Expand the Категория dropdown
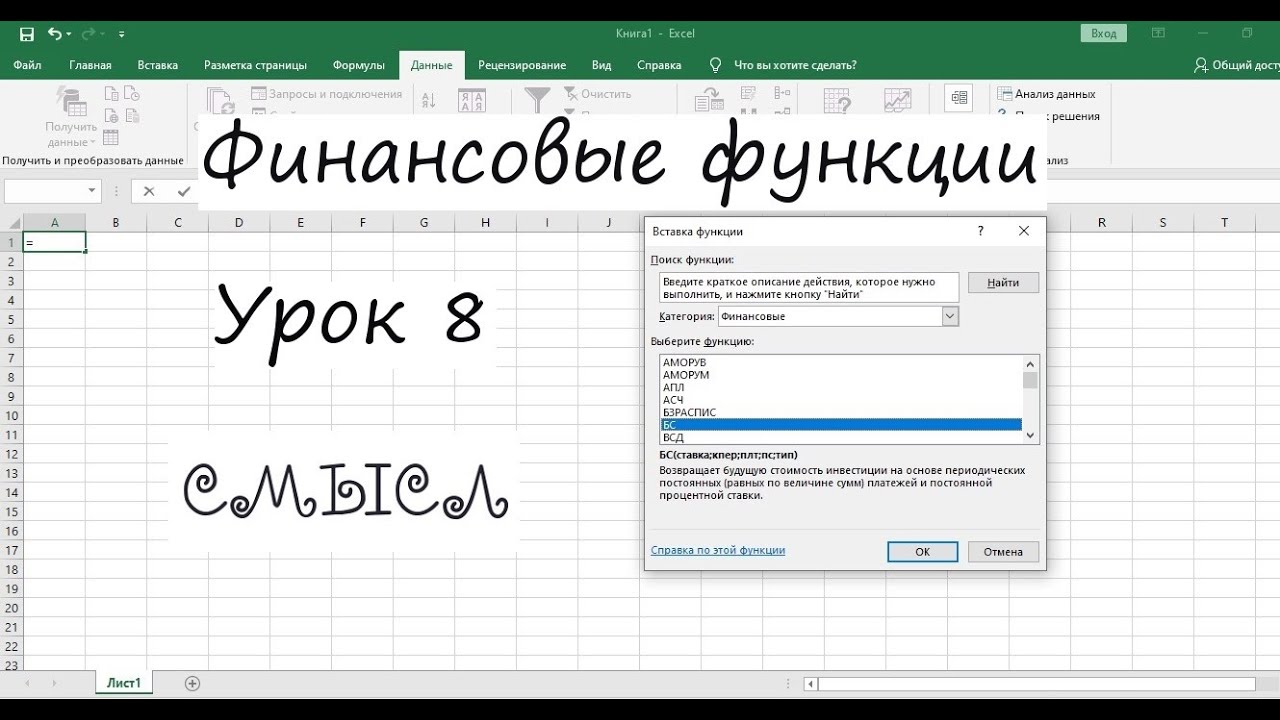 pyautogui.click(x=950, y=316)
